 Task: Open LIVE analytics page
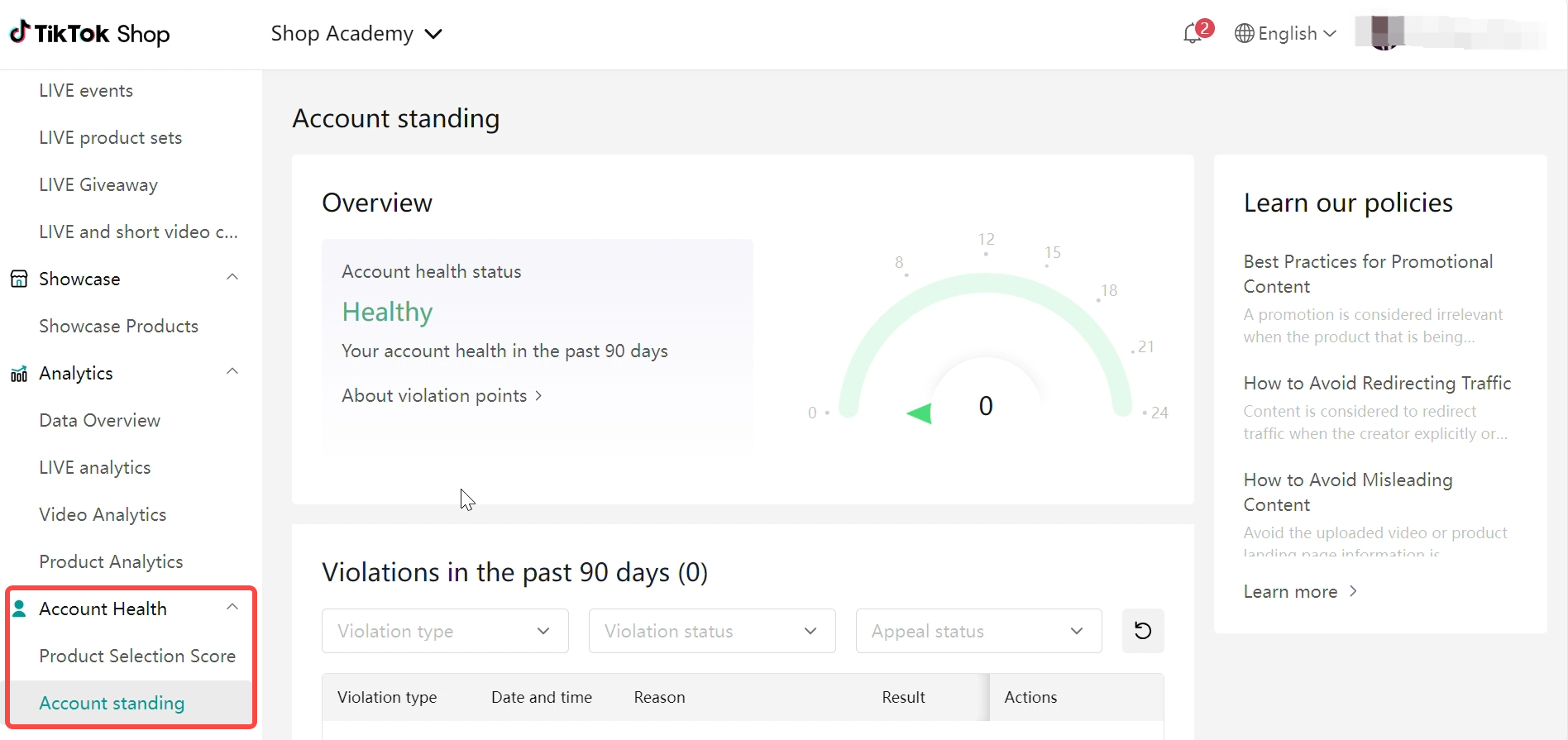[x=95, y=467]
